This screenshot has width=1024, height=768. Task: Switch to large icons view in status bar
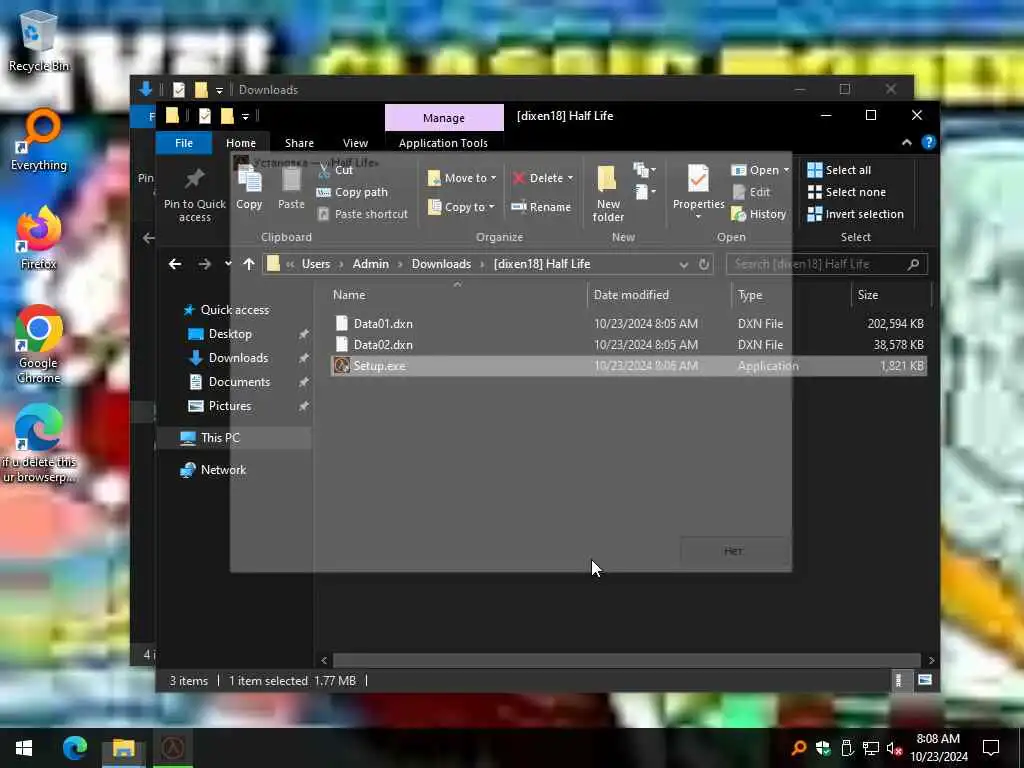tap(925, 680)
